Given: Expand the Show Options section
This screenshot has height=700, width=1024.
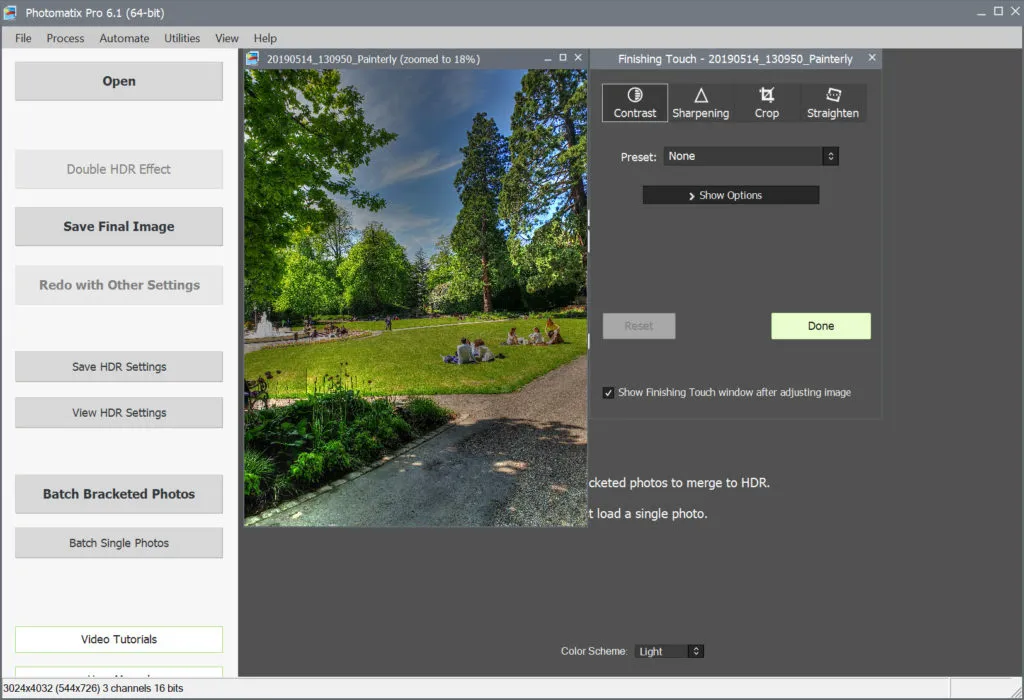Looking at the screenshot, I should [x=731, y=195].
